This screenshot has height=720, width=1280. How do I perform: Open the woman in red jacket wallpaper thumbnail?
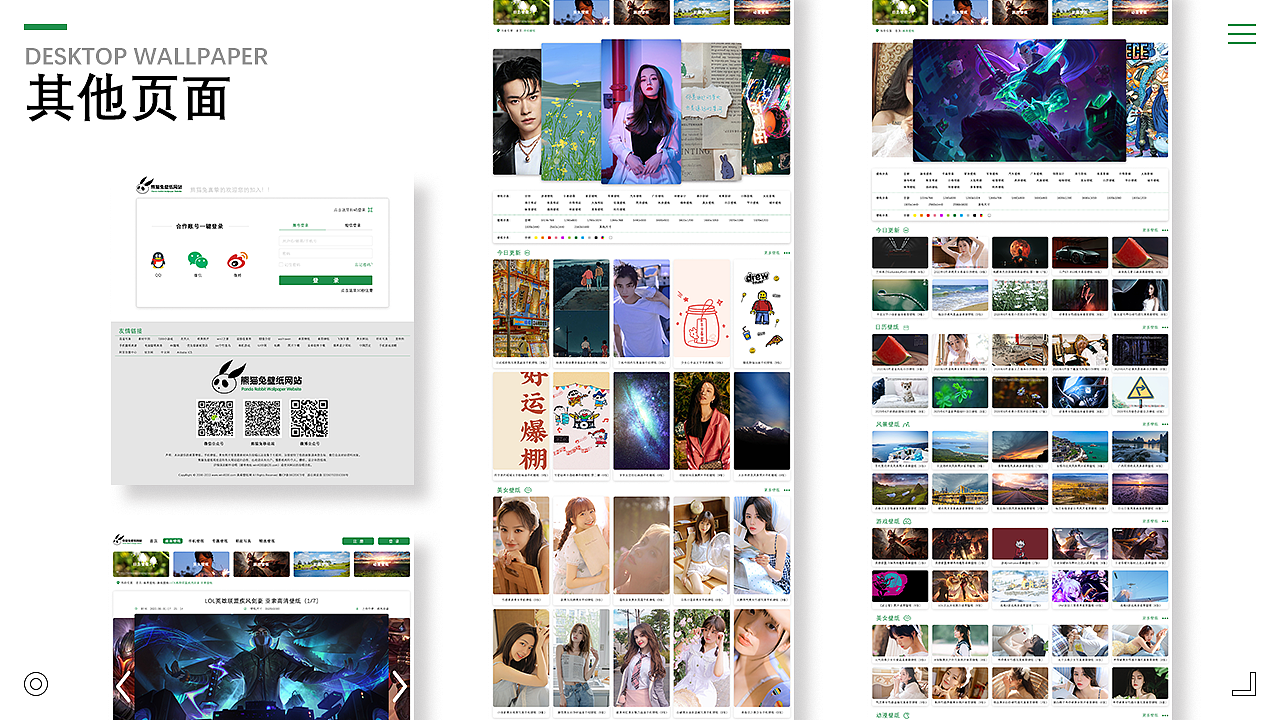click(x=702, y=420)
